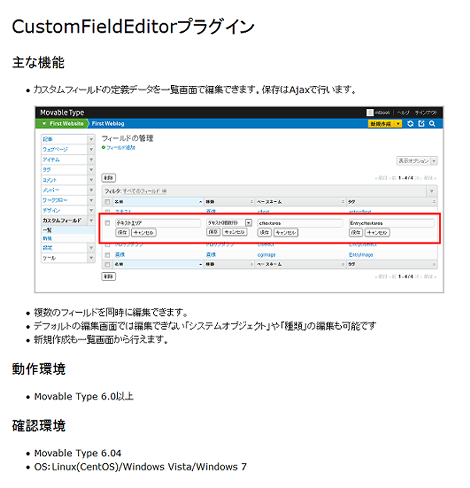
Task: Click the yellow 新規作成 button
Action: click(x=381, y=124)
